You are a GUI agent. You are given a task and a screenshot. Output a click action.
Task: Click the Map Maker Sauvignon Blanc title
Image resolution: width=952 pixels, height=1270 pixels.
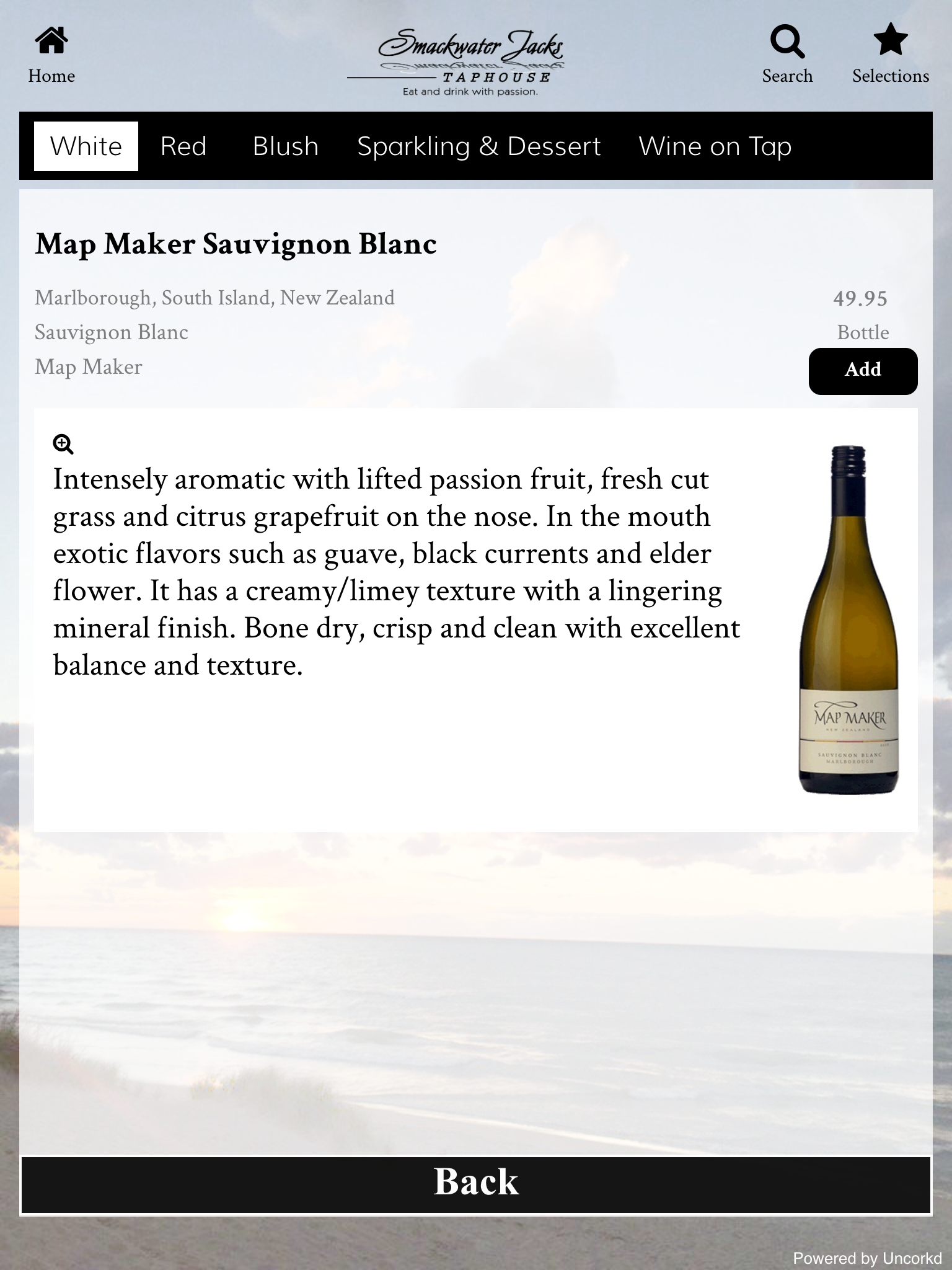(x=236, y=244)
